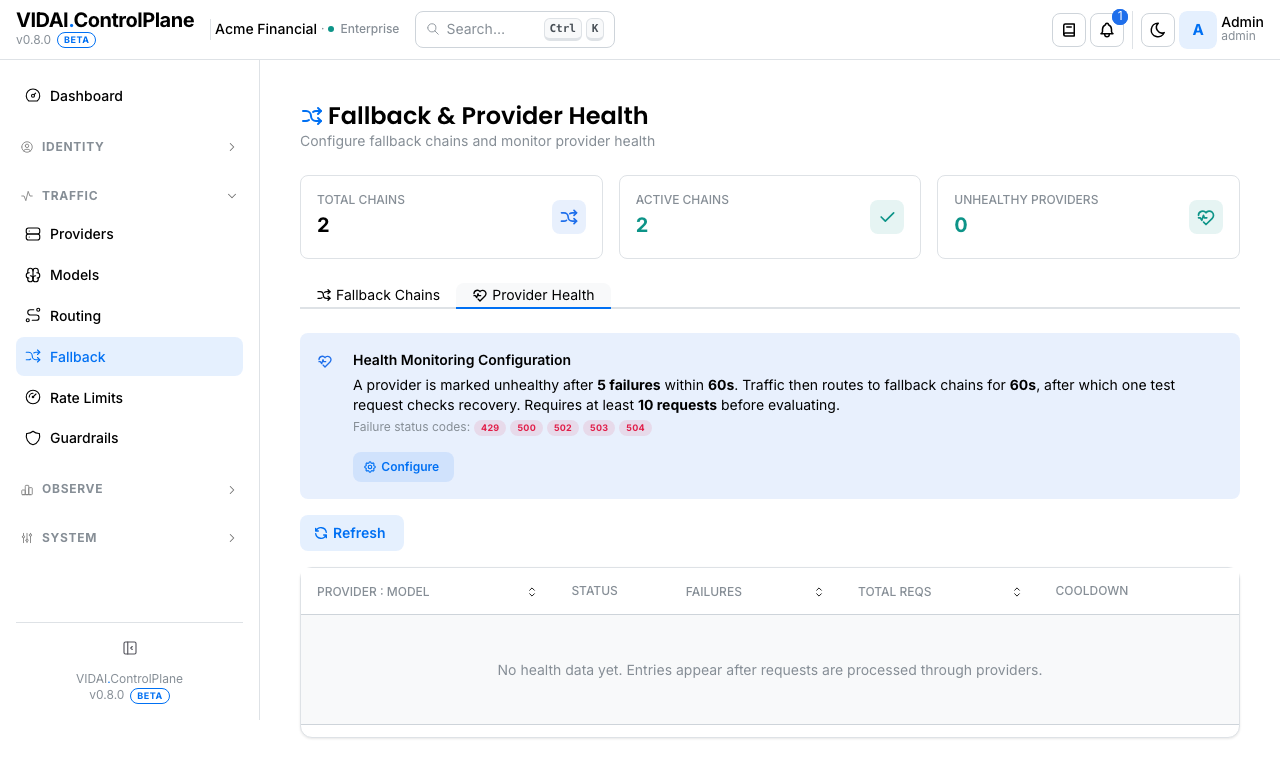Focus the Search input field

[x=515, y=29]
